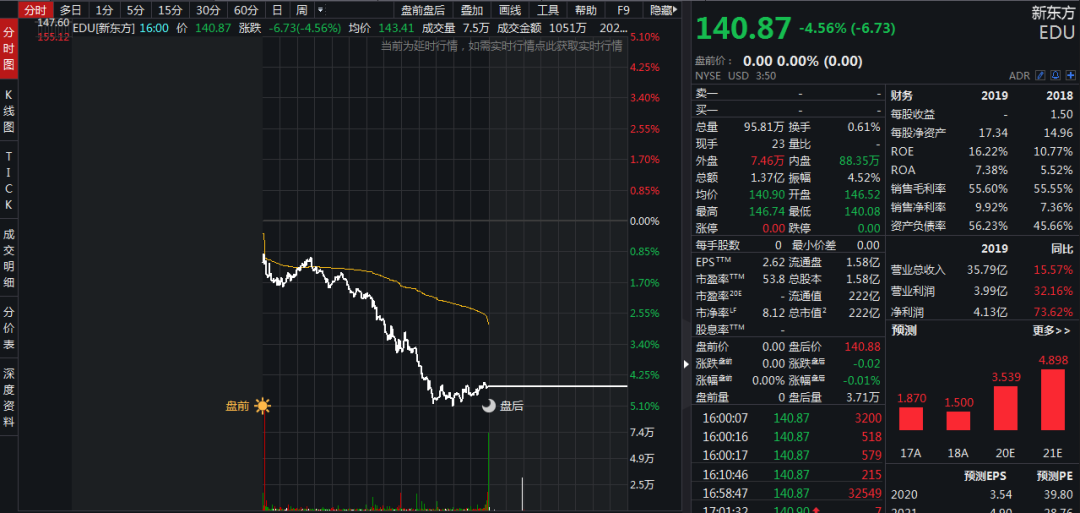Click the 16:00:07 trade row
The height and width of the screenshot is (513, 1080).
(x=789, y=417)
